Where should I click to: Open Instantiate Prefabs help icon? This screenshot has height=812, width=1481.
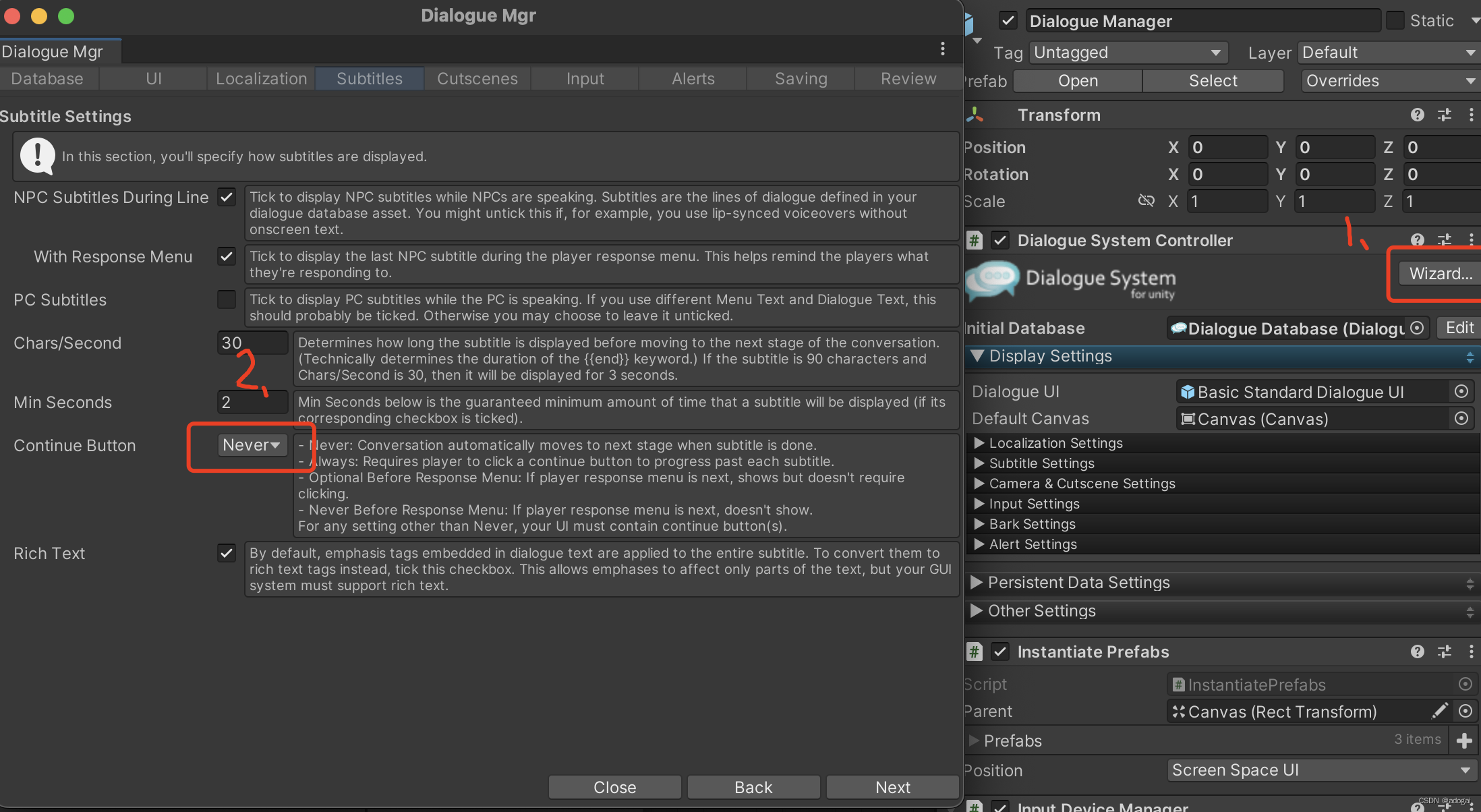coord(1417,651)
